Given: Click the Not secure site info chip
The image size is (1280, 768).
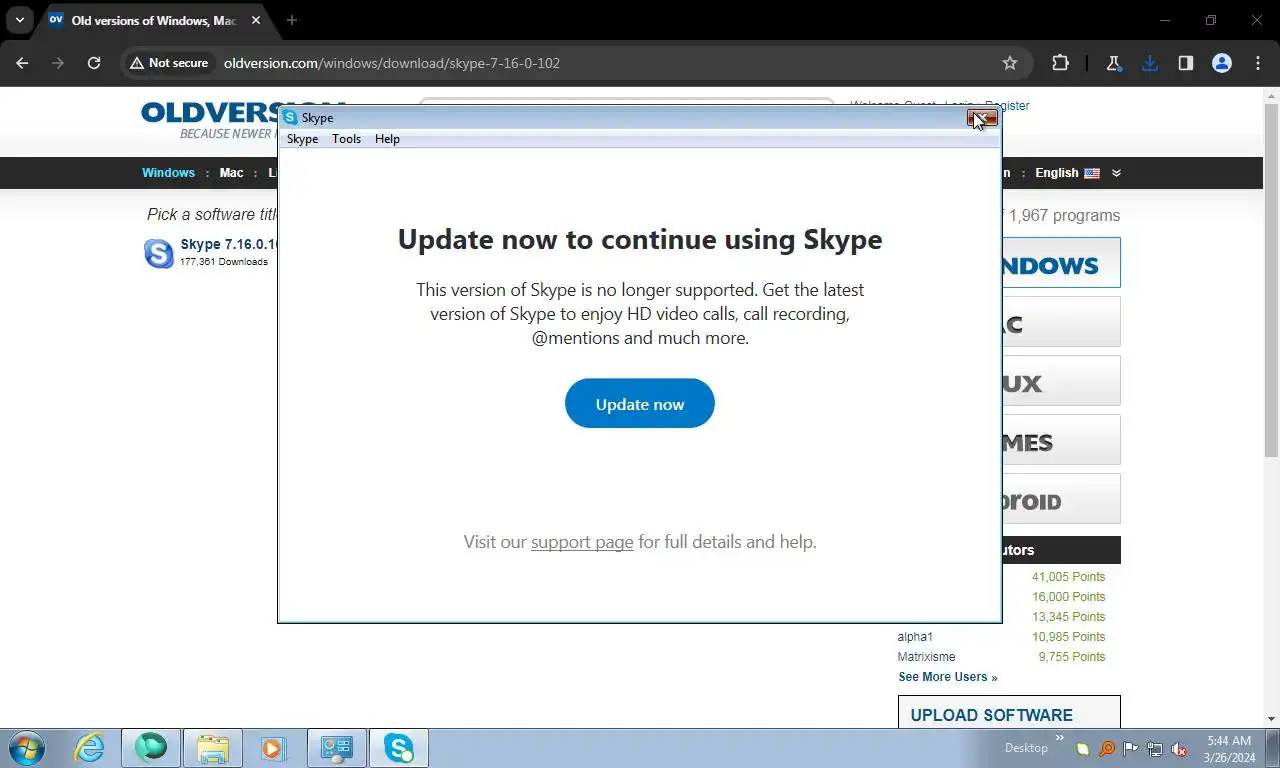Looking at the screenshot, I should [169, 63].
